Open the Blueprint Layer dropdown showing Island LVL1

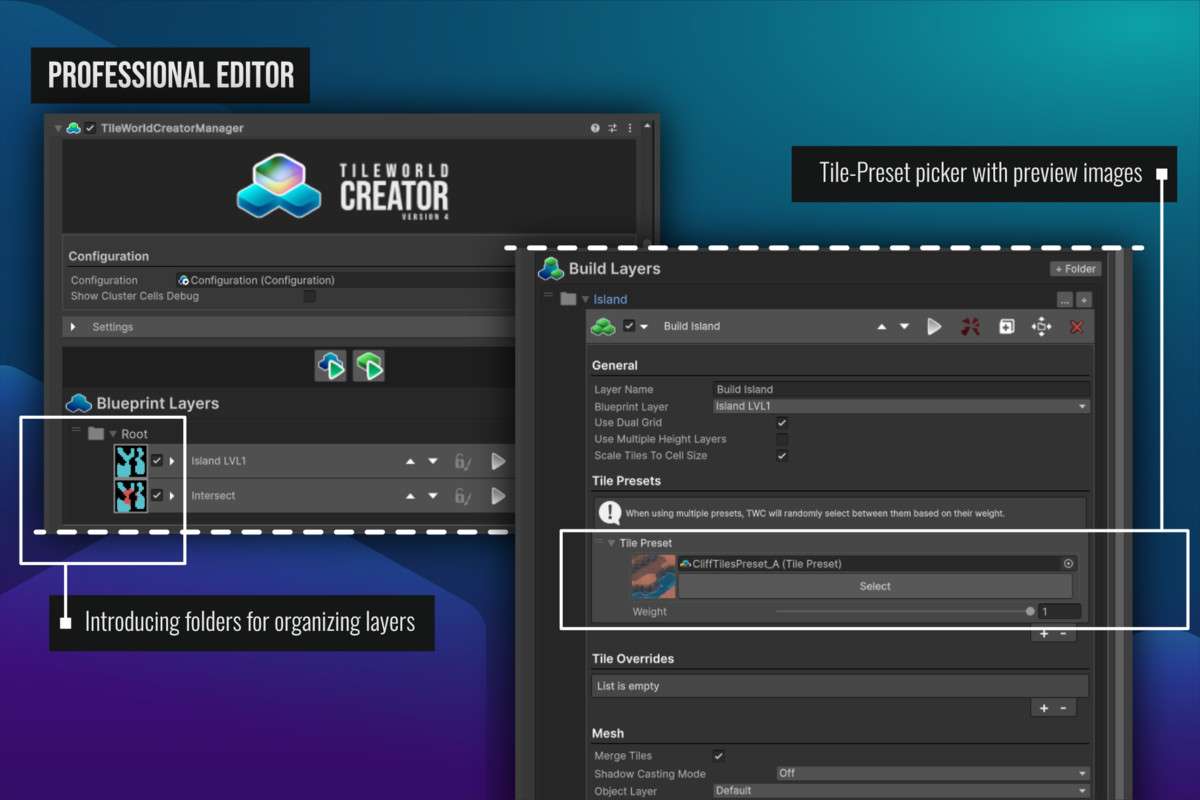pos(901,407)
